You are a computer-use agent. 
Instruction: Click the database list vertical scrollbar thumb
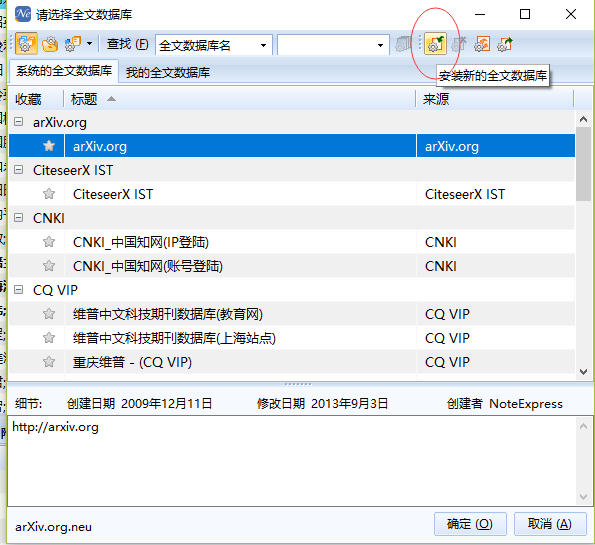583,164
